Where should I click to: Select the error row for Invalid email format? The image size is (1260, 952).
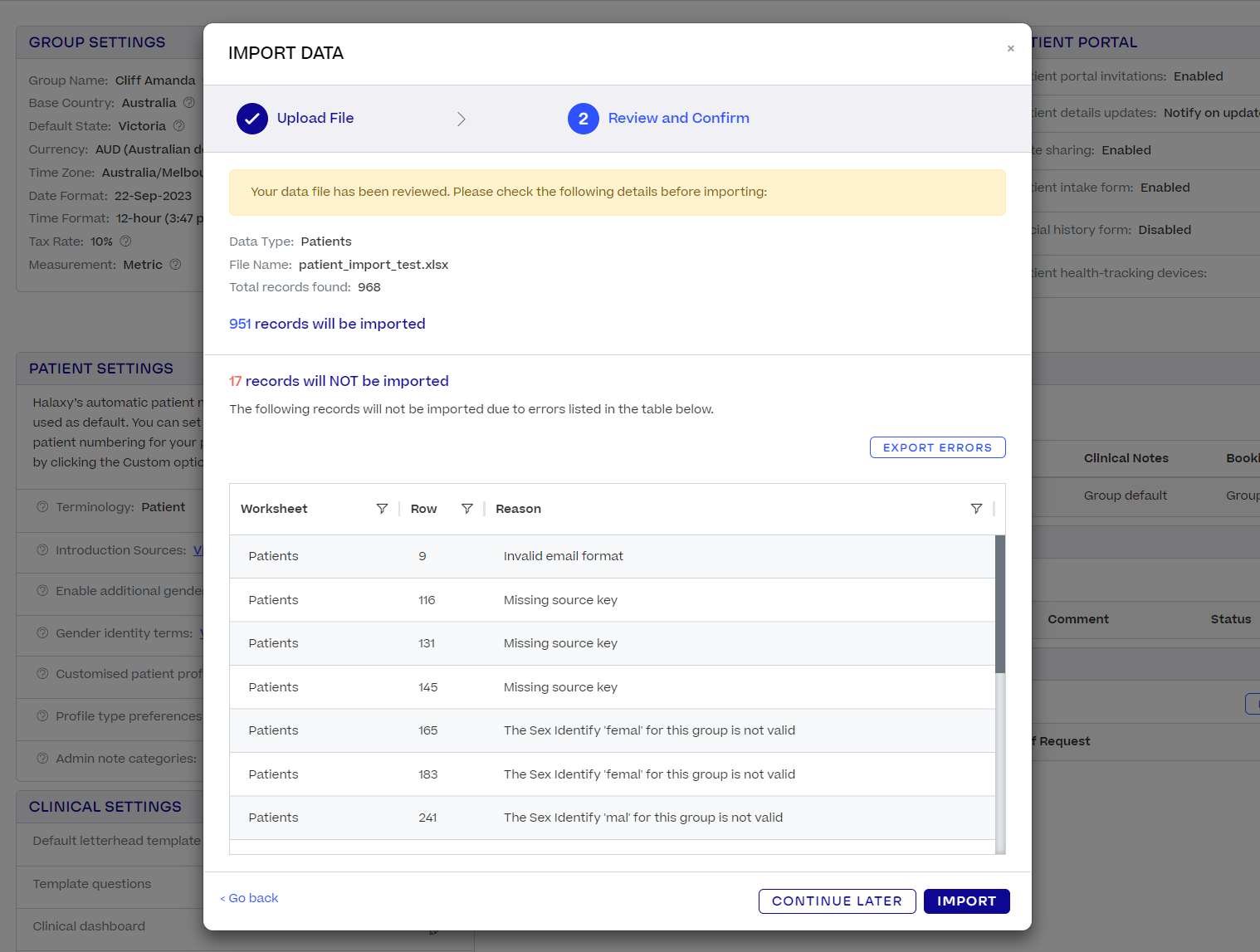pyautogui.click(x=563, y=556)
